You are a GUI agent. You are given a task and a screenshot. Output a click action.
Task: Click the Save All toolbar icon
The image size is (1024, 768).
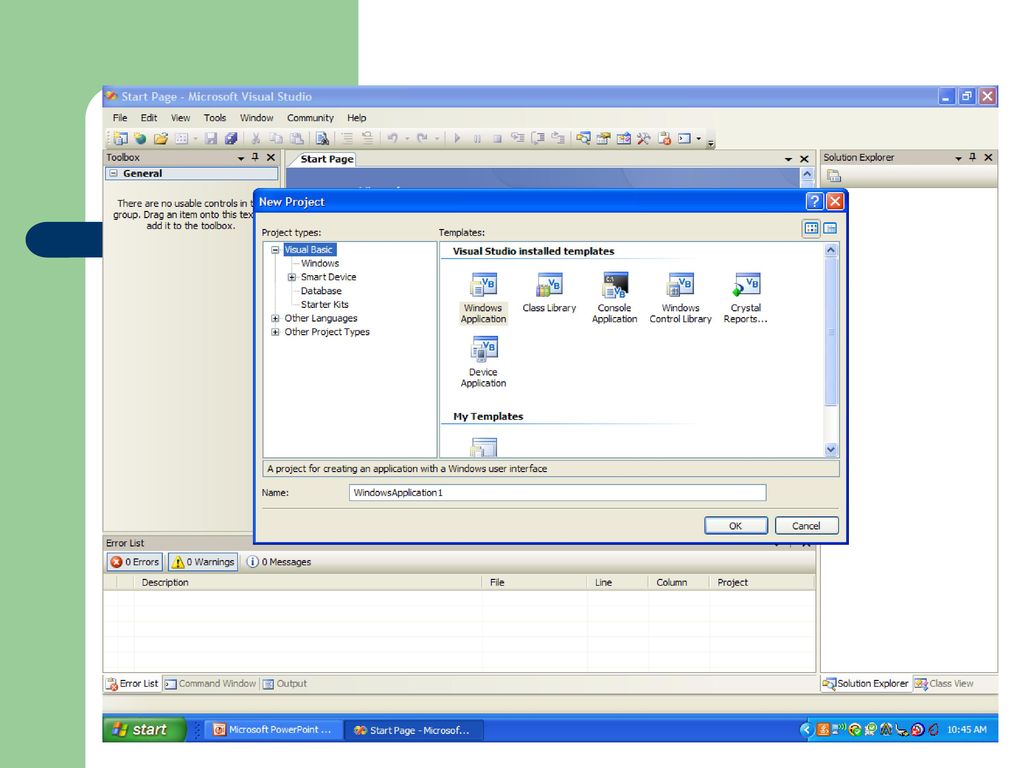[x=231, y=138]
